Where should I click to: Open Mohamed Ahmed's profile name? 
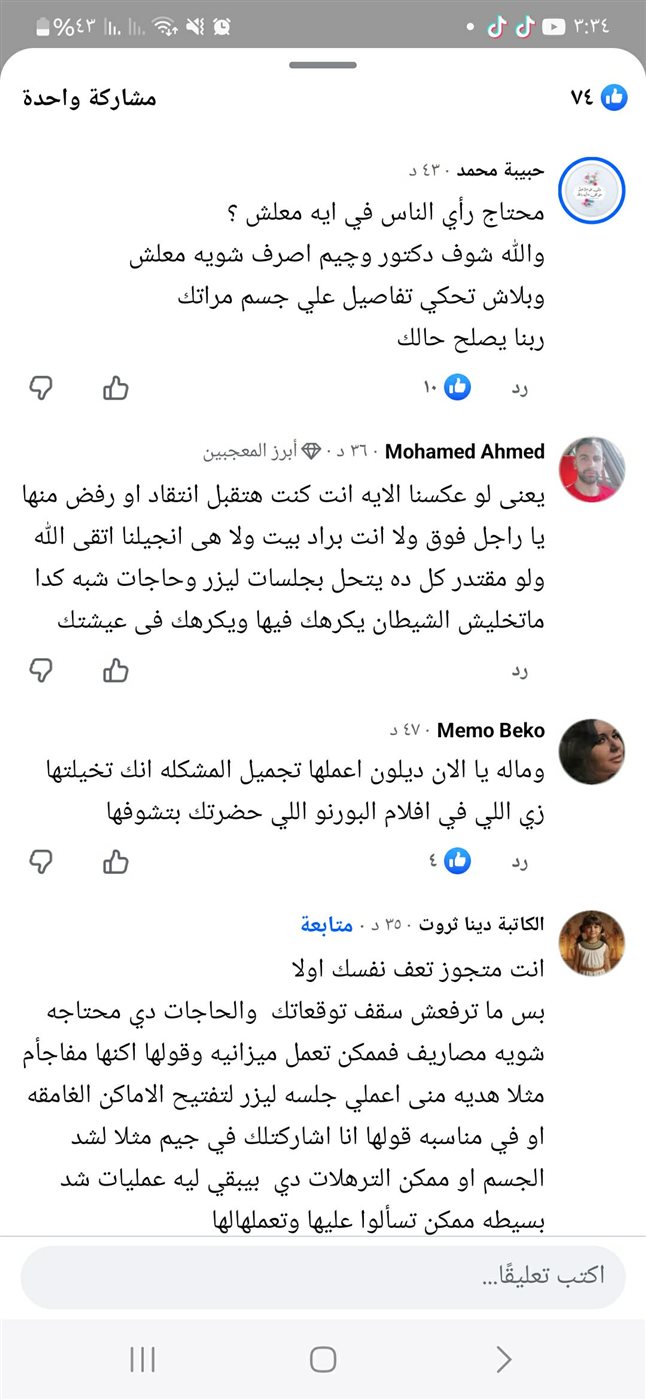[x=464, y=451]
